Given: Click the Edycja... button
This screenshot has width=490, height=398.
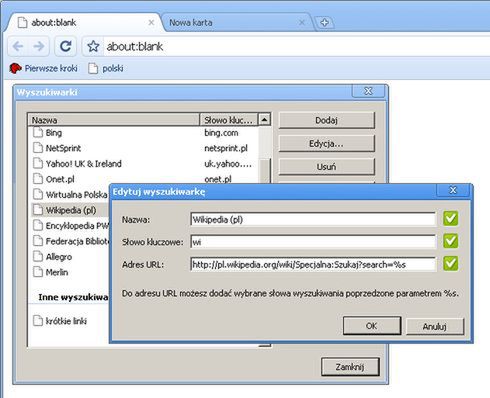Looking at the screenshot, I should pos(327,144).
